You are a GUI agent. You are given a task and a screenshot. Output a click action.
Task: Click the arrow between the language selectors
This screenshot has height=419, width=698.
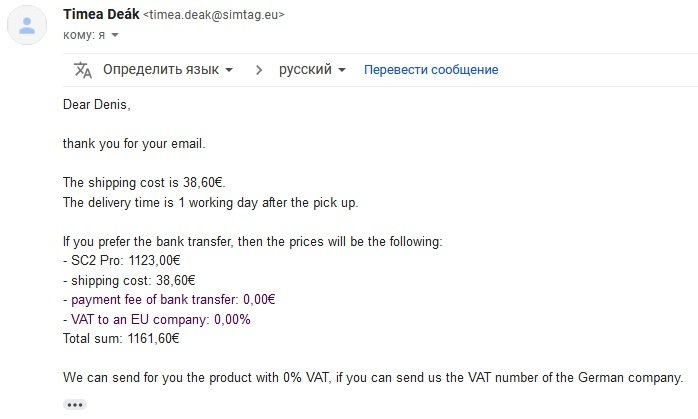pyautogui.click(x=259, y=70)
